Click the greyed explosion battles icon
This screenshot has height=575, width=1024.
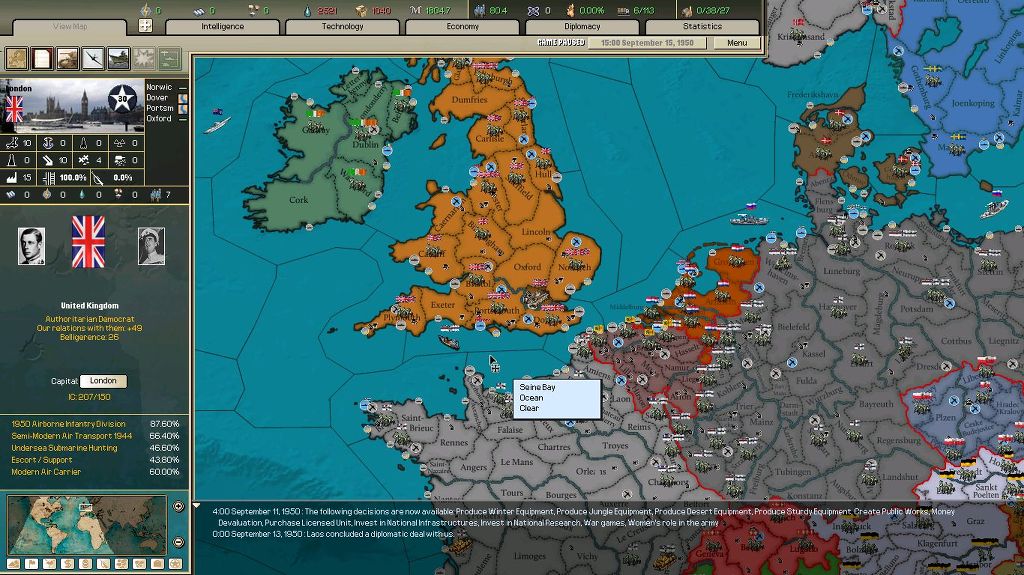point(144,58)
